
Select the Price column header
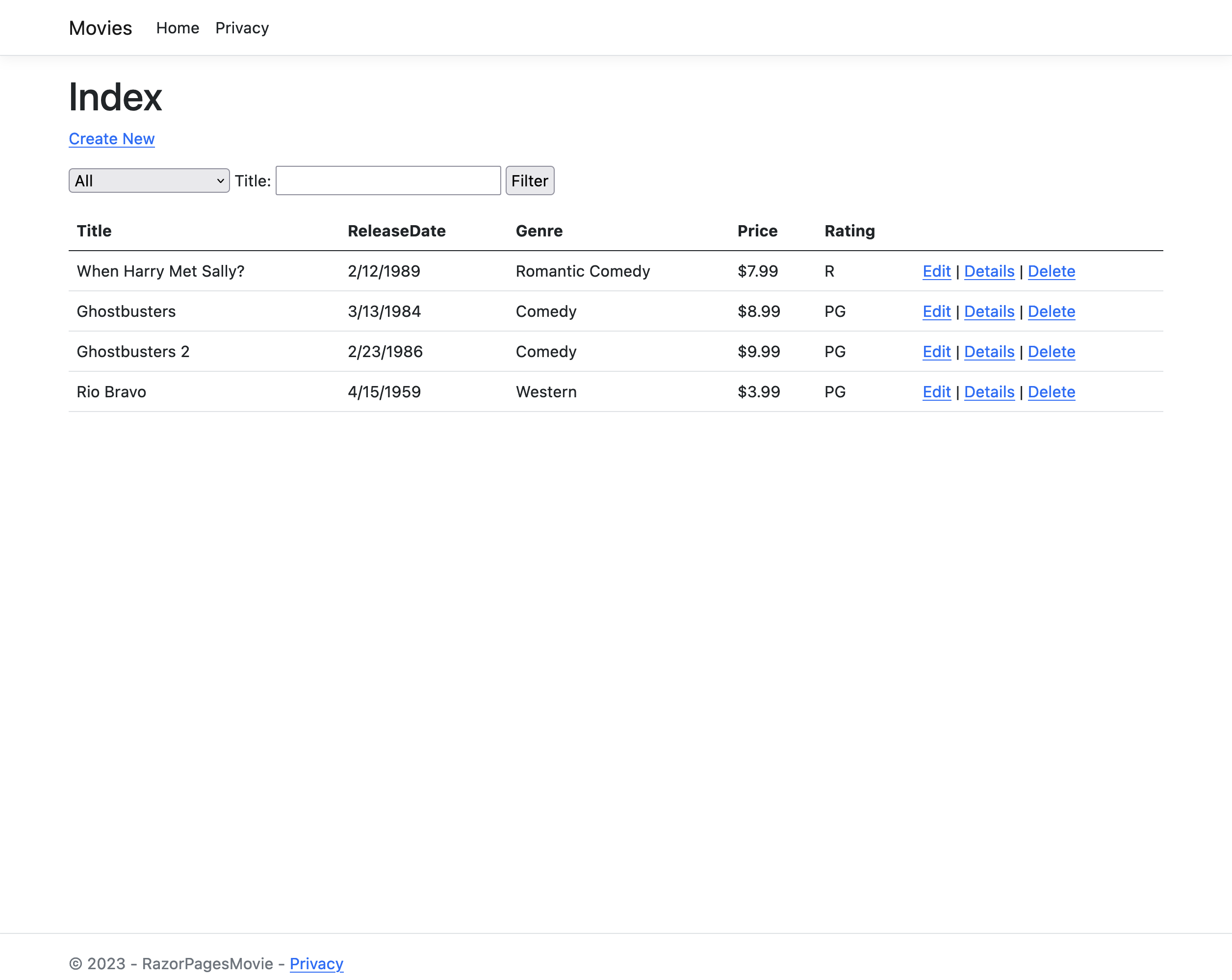(757, 231)
